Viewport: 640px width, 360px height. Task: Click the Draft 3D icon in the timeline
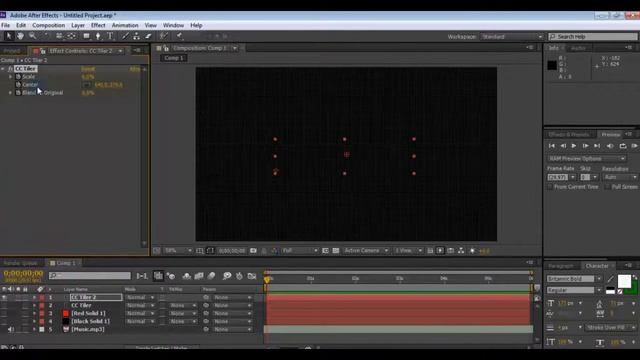tap(171, 276)
